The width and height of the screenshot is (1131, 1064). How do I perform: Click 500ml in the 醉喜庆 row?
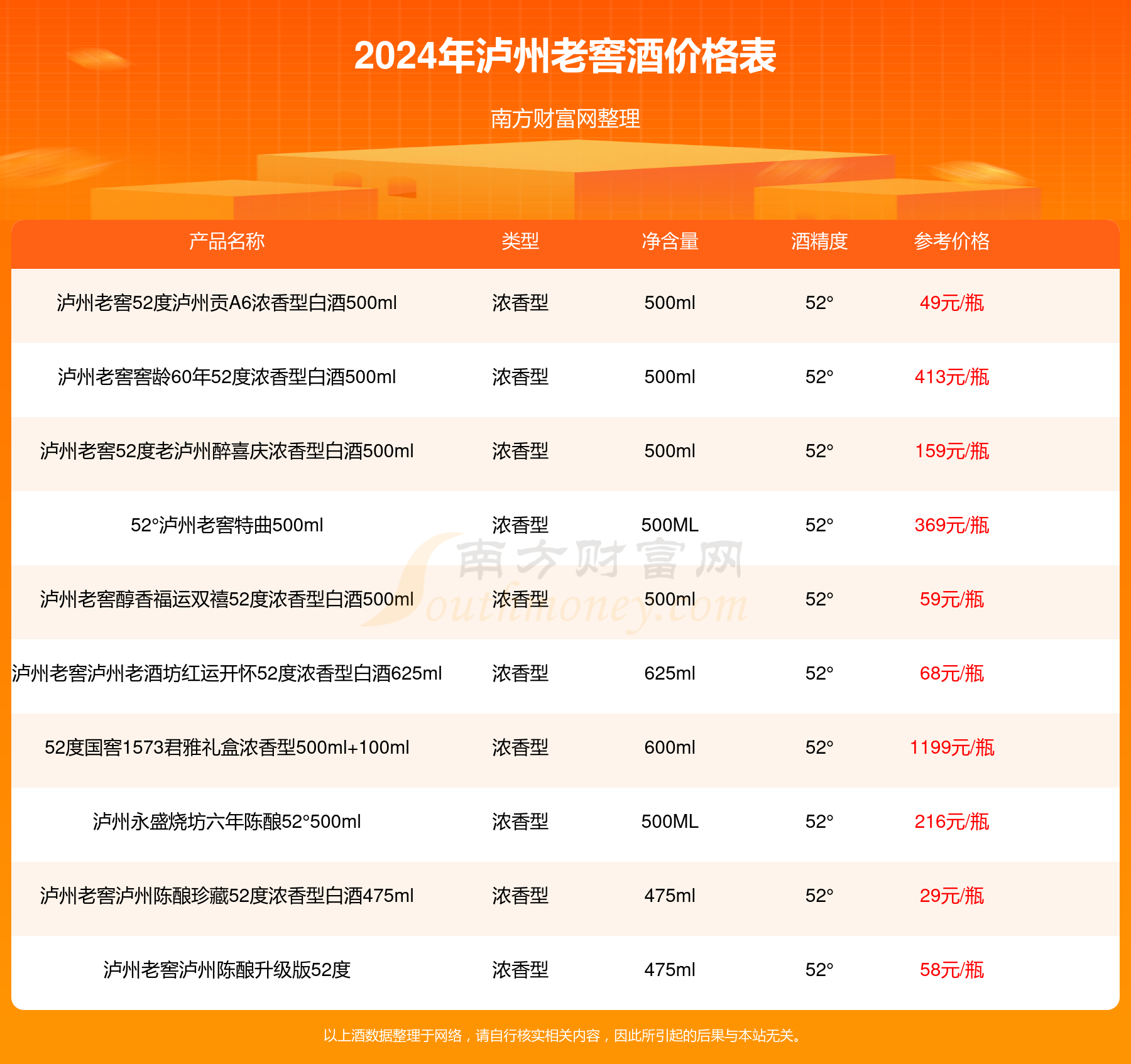pyautogui.click(x=670, y=451)
